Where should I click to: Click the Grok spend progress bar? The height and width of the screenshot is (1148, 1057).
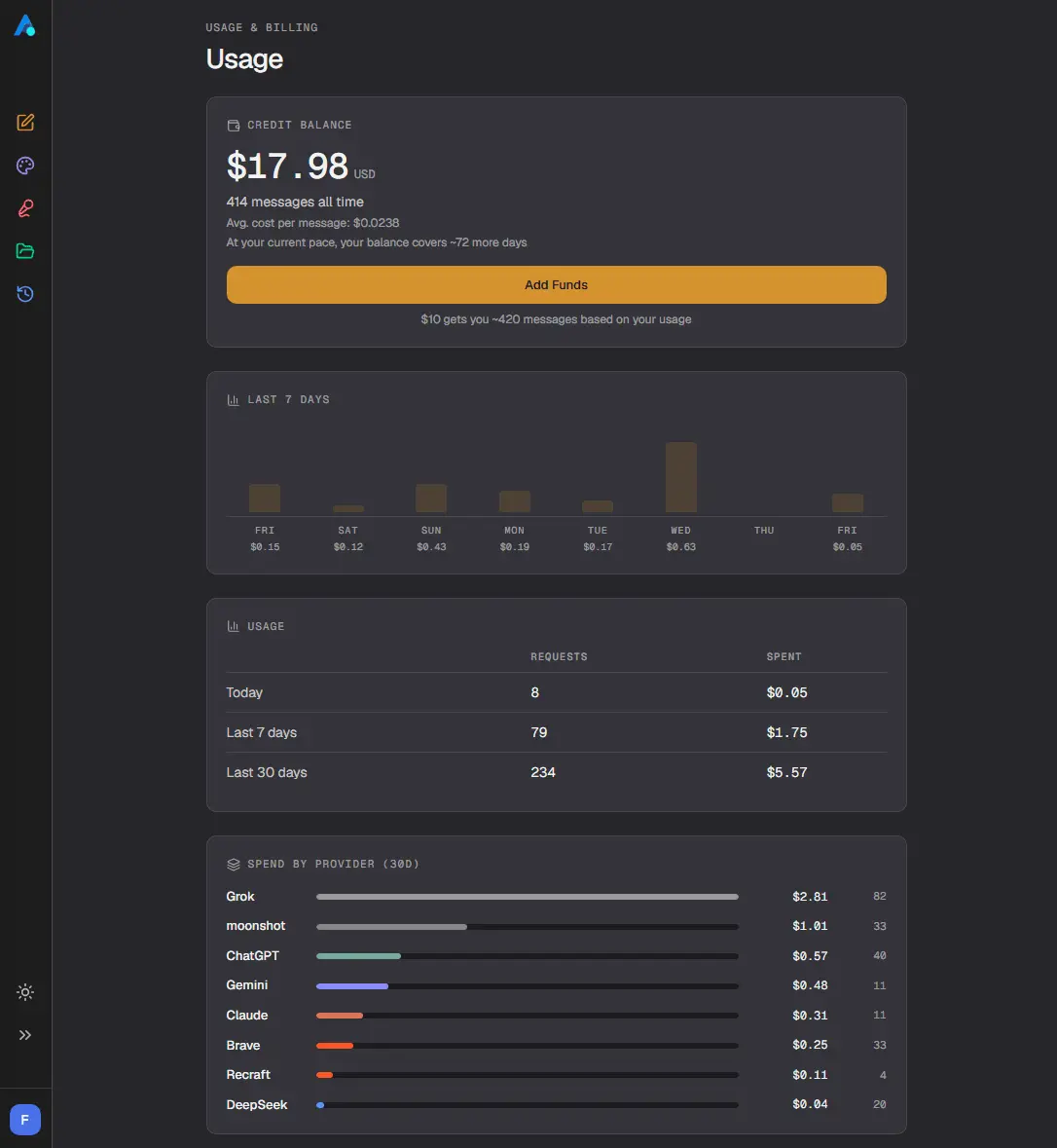point(527,897)
